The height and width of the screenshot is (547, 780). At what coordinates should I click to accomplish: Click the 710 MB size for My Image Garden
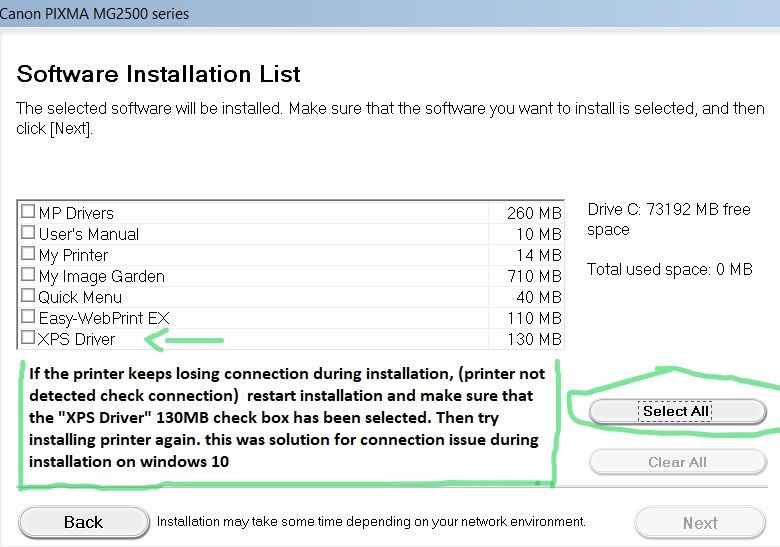pos(534,276)
